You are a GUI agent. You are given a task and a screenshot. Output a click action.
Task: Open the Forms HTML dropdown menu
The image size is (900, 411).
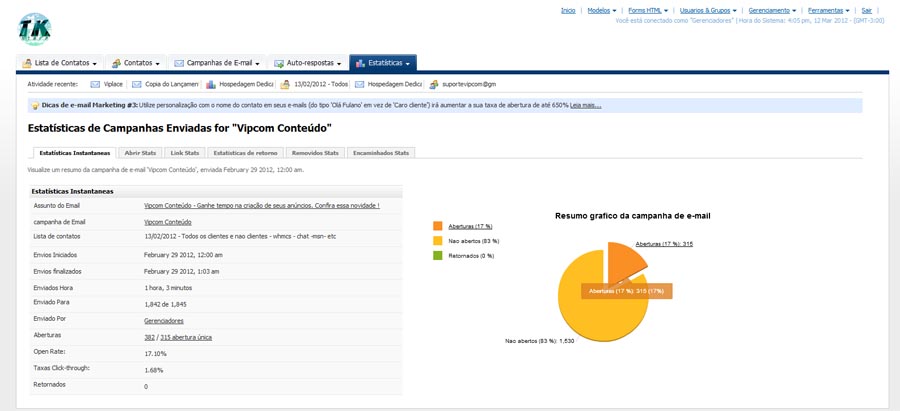click(x=648, y=10)
